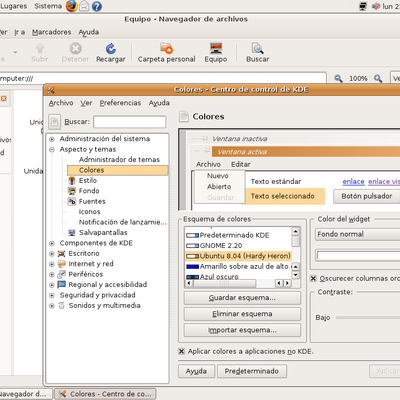Viewport: 400px width, 400px height.
Task: Toggle Aplicar colores a aplicaciones no KDE
Action: [181, 351]
